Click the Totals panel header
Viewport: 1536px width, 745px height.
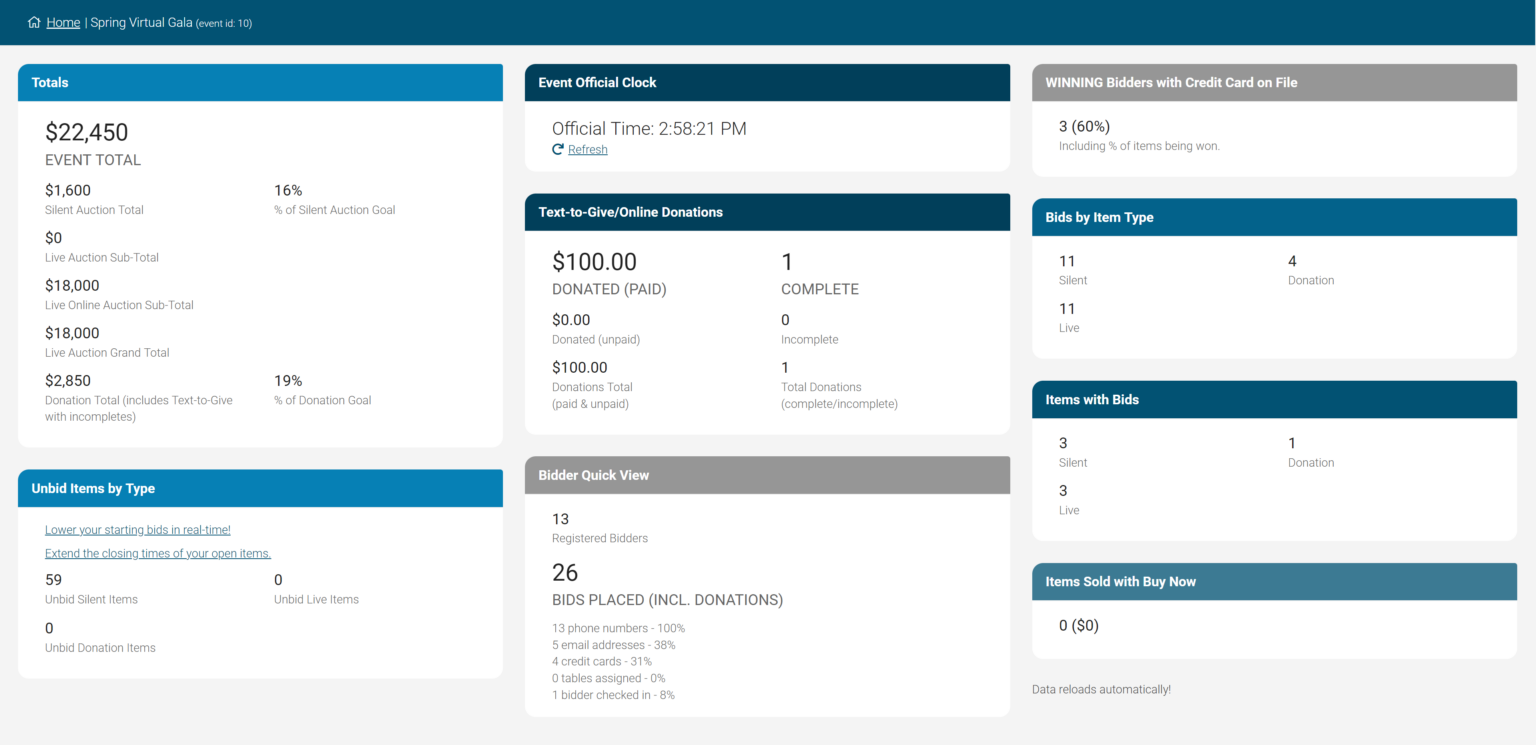click(x=260, y=83)
